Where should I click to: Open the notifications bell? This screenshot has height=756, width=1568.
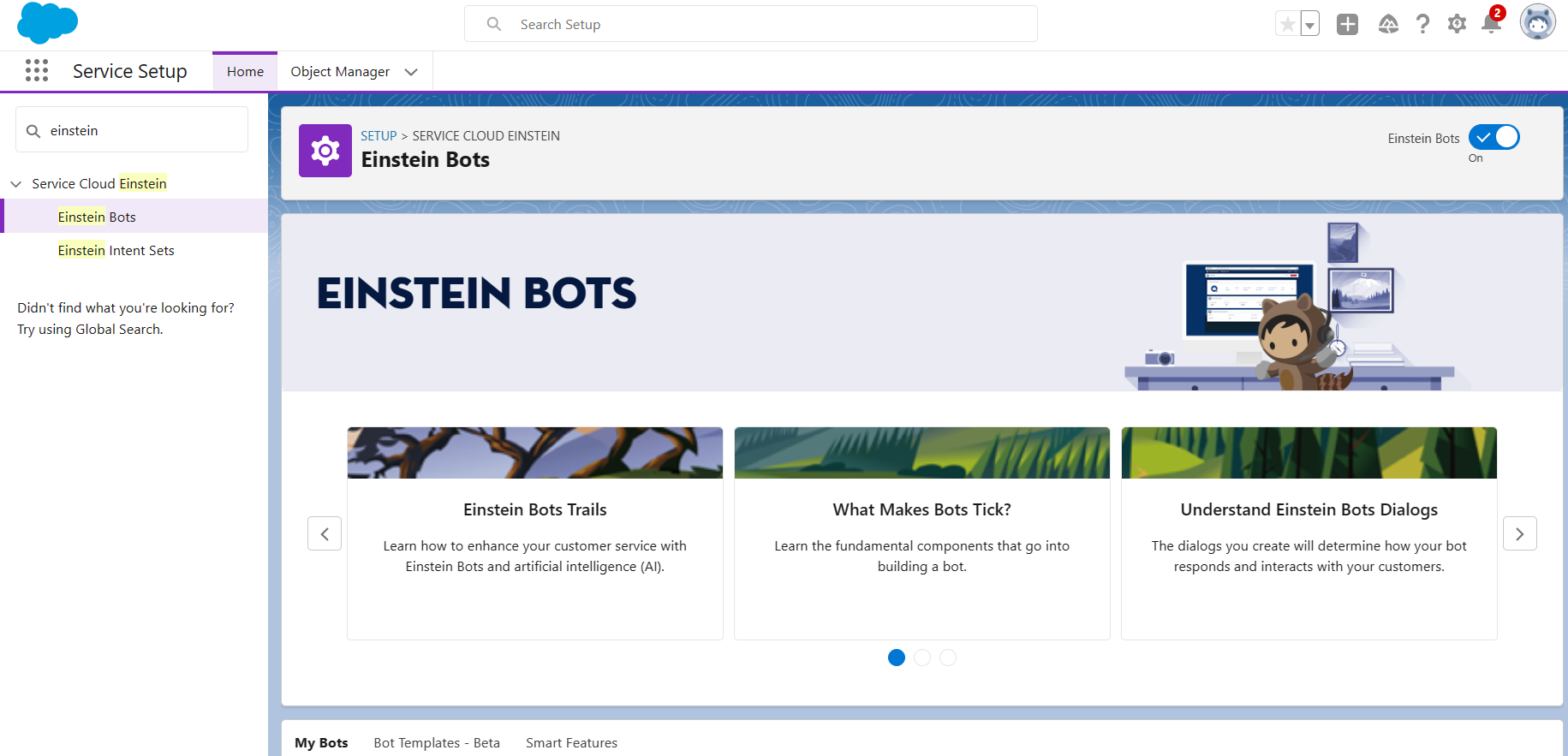point(1491,24)
